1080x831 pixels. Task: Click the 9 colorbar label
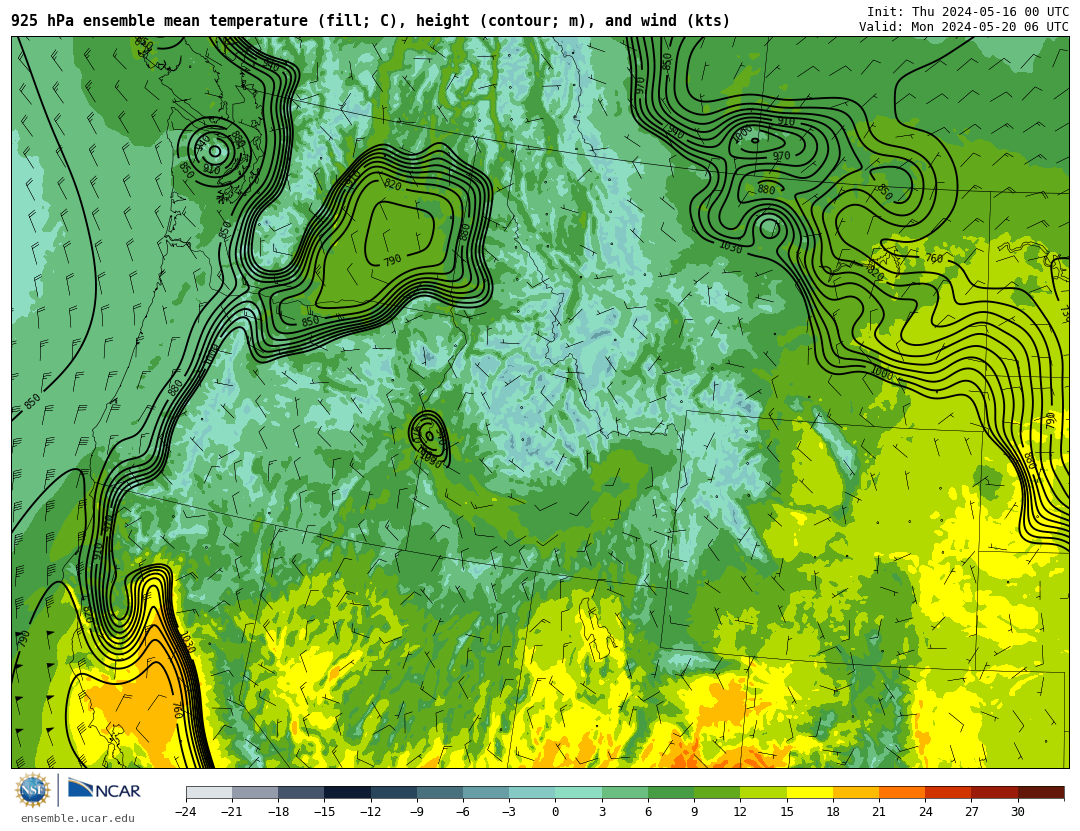tap(694, 812)
